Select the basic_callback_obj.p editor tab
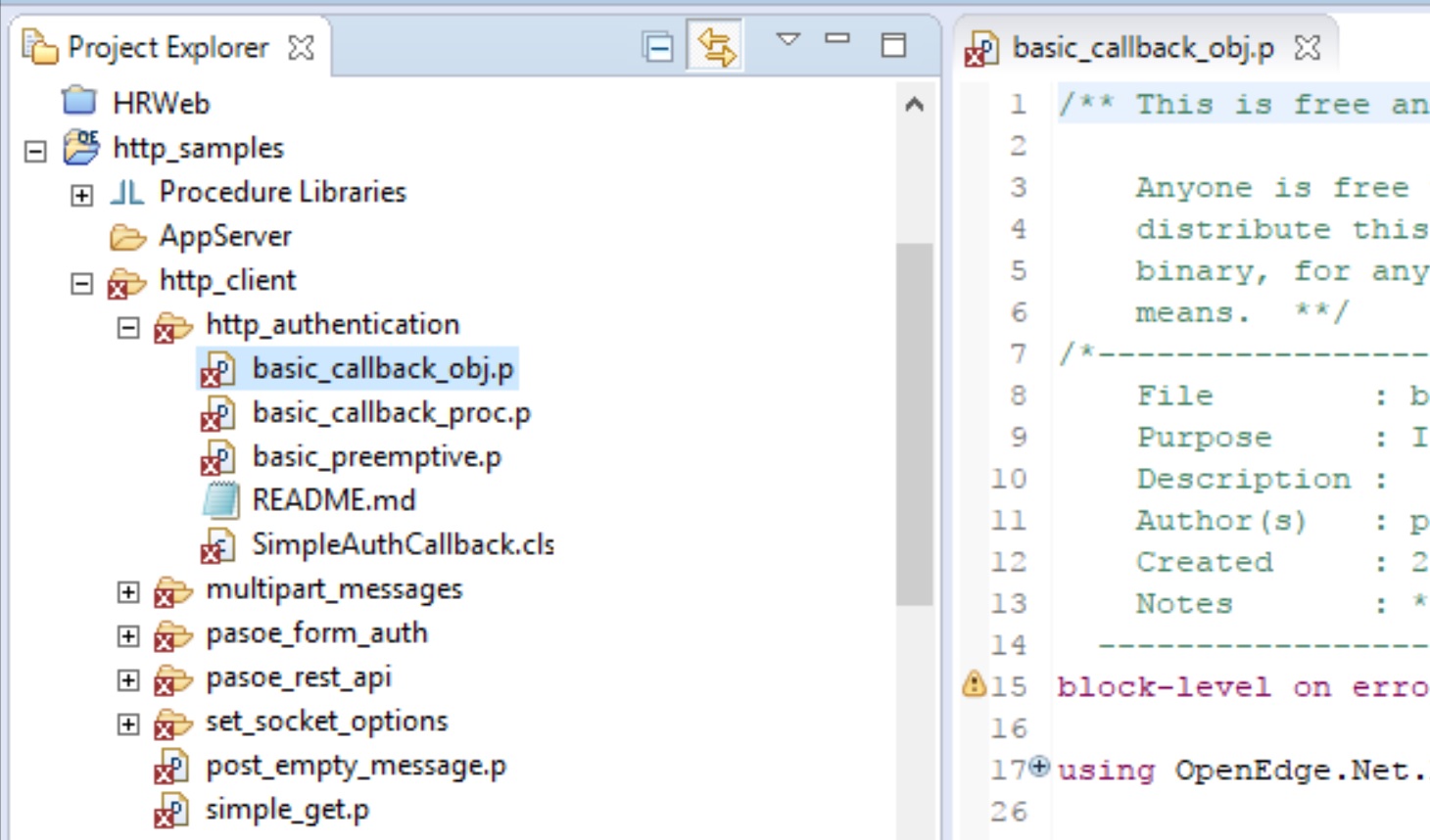The height and width of the screenshot is (840, 1430). [1143, 47]
